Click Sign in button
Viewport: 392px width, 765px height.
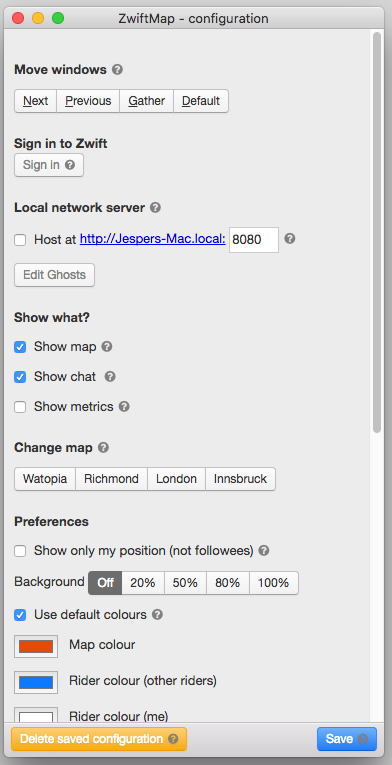tap(49, 165)
